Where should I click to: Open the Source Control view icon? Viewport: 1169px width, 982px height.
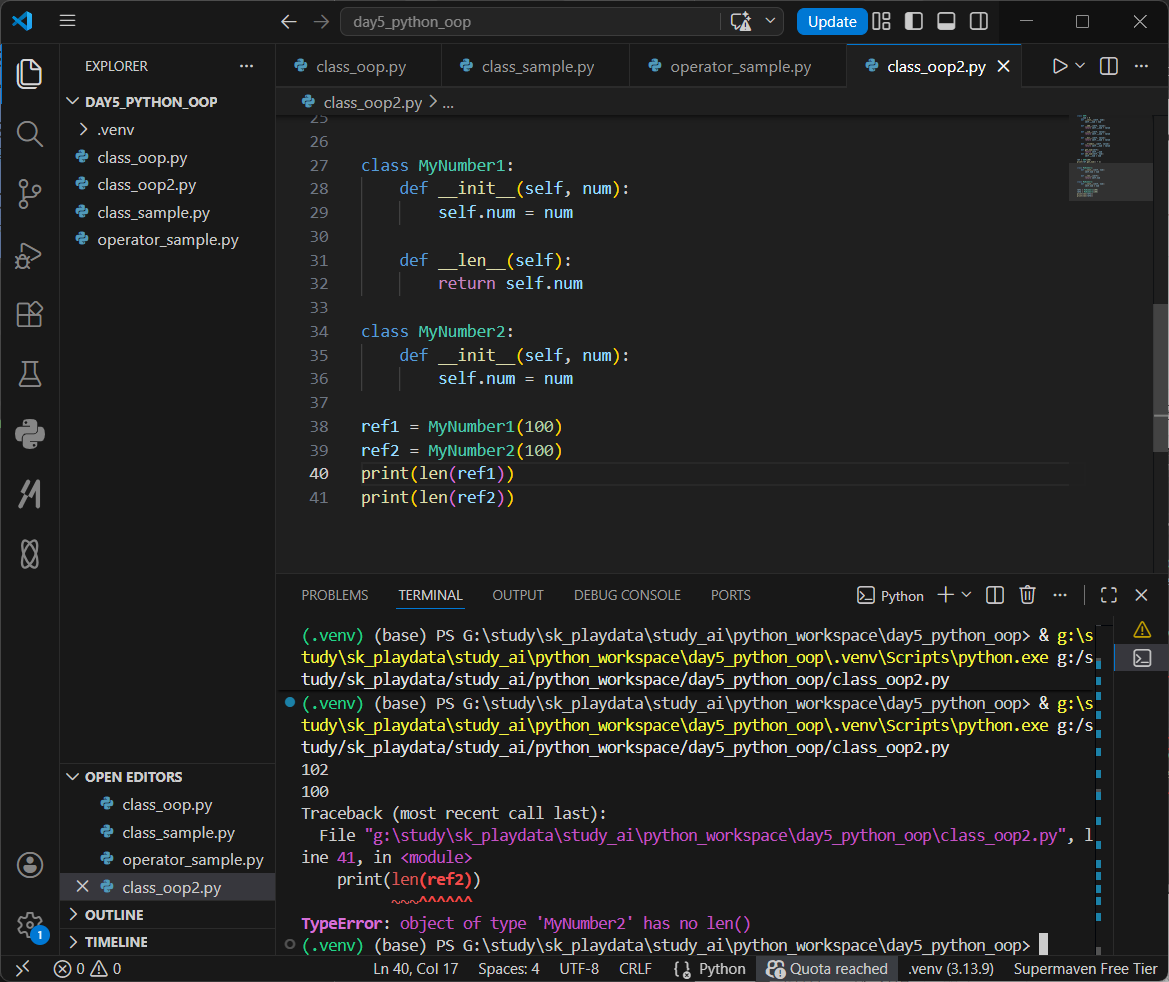click(29, 194)
